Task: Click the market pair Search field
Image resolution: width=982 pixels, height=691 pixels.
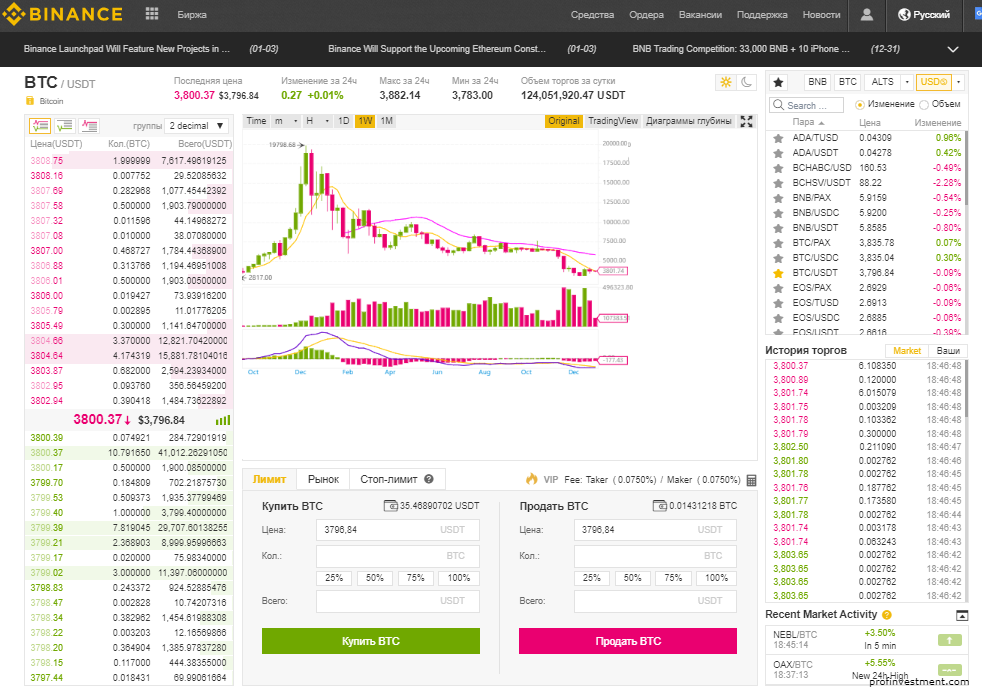Action: coord(807,105)
